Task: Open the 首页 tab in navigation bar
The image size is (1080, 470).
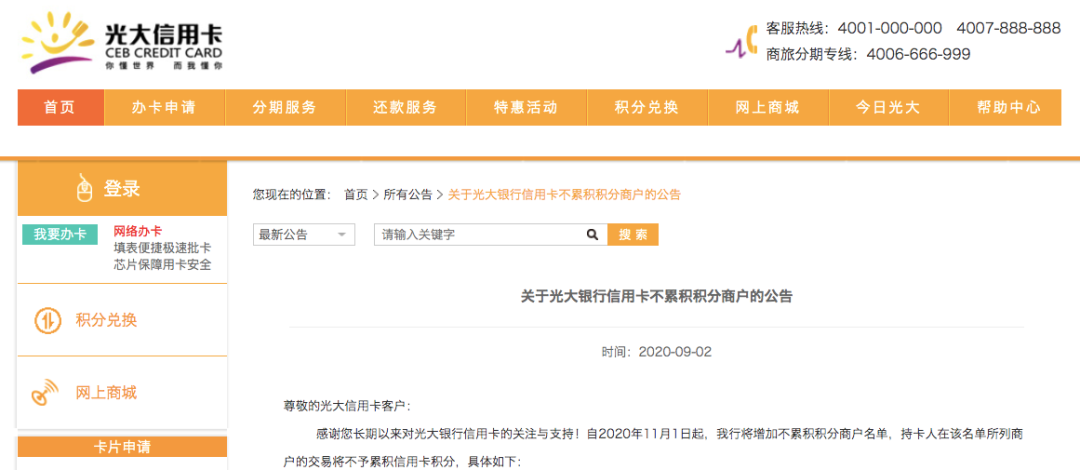Action: point(61,108)
